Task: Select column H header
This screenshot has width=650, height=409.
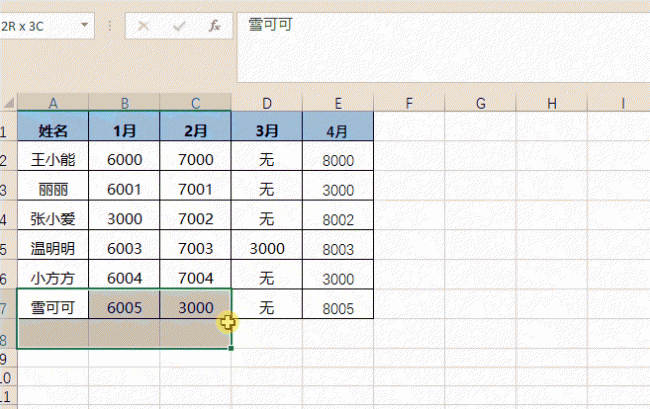Action: point(552,103)
